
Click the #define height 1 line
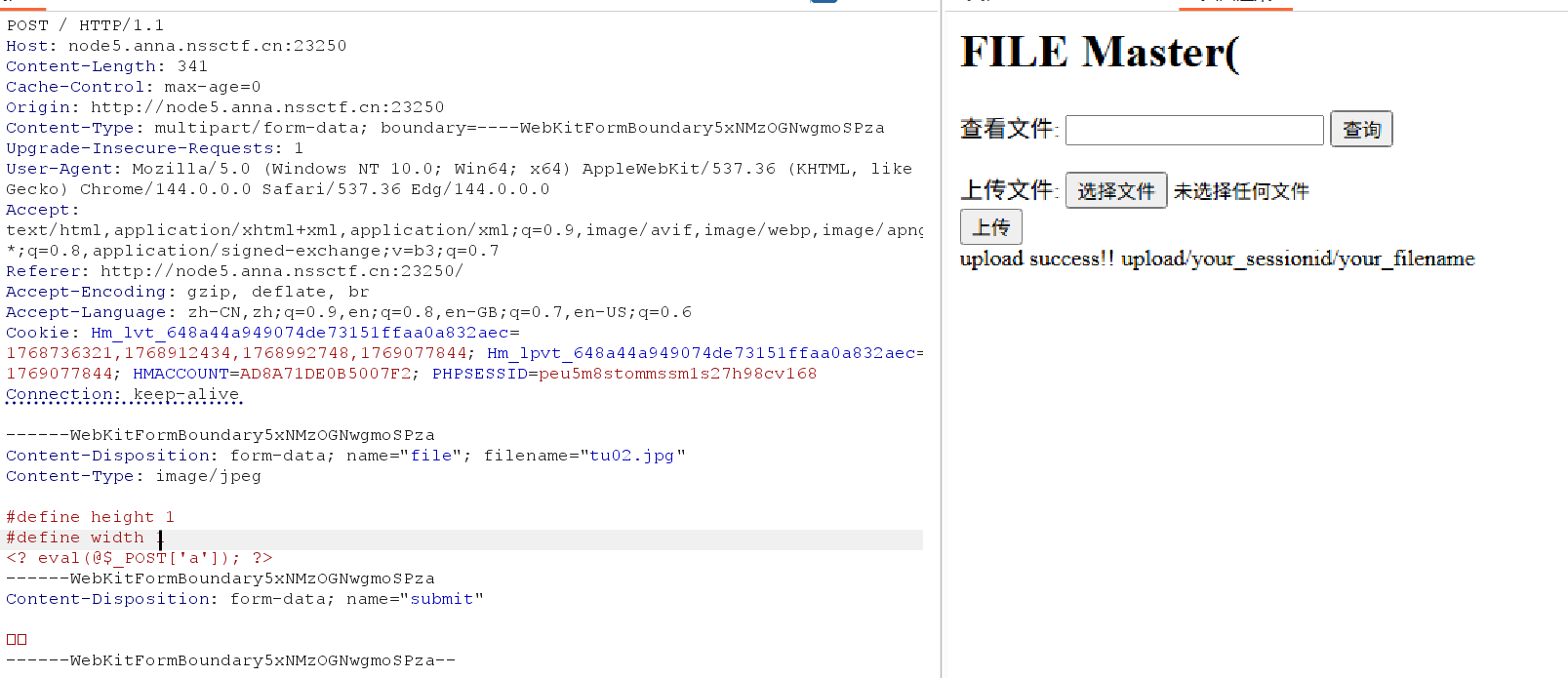90,517
